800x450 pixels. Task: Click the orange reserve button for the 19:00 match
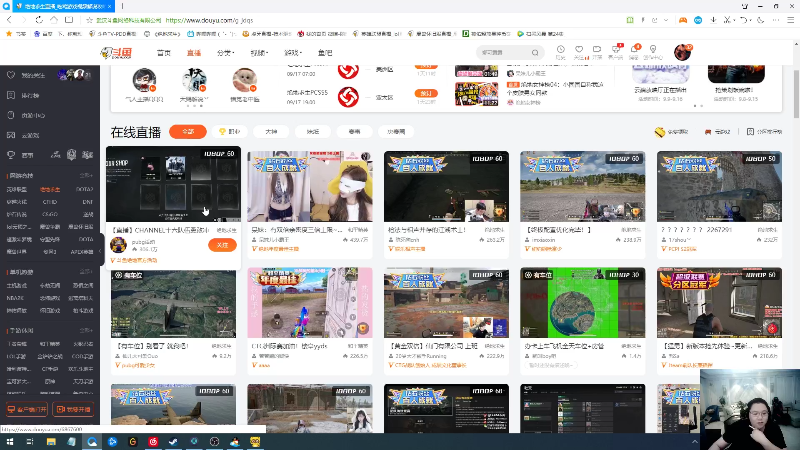(426, 93)
